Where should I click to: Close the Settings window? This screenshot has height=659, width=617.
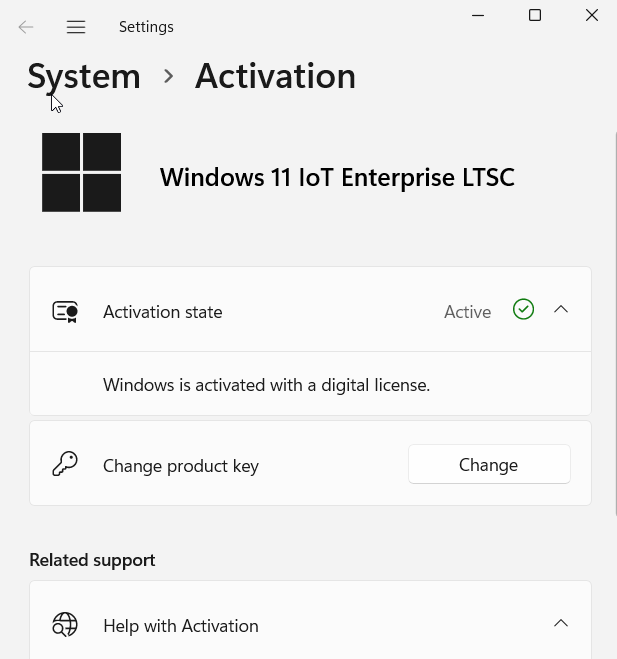tap(592, 16)
